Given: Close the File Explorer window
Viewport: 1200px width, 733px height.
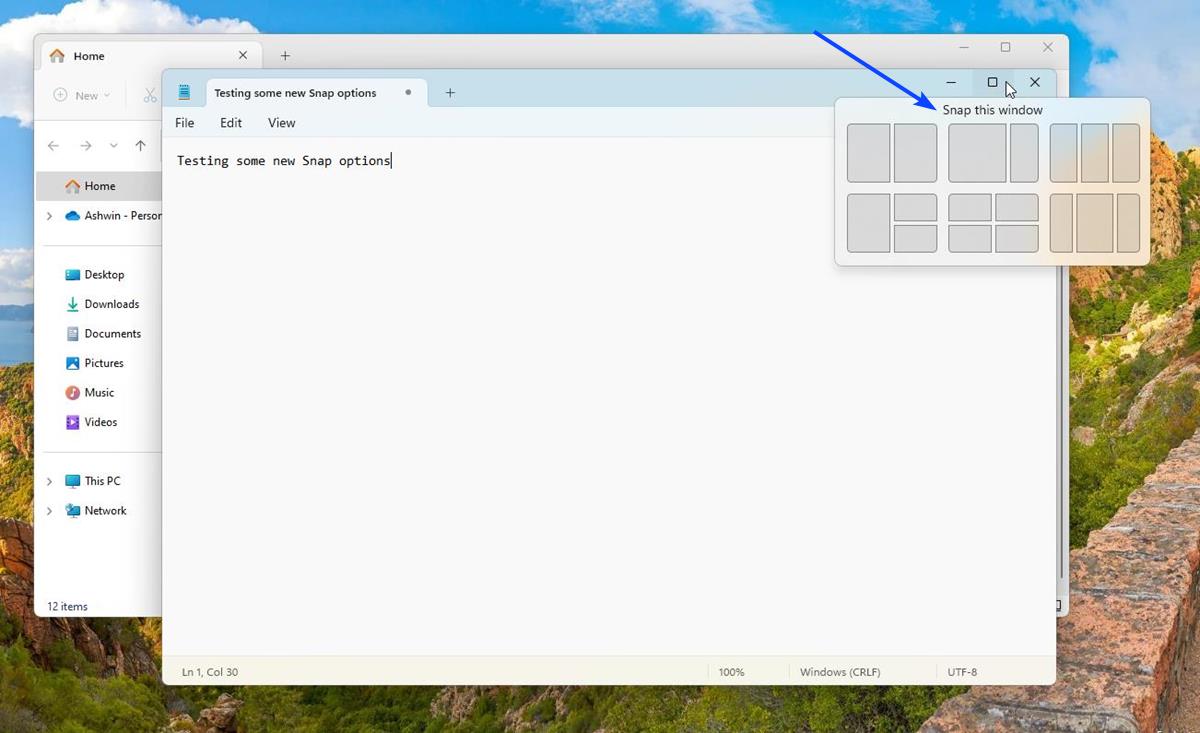Looking at the screenshot, I should 1048,47.
